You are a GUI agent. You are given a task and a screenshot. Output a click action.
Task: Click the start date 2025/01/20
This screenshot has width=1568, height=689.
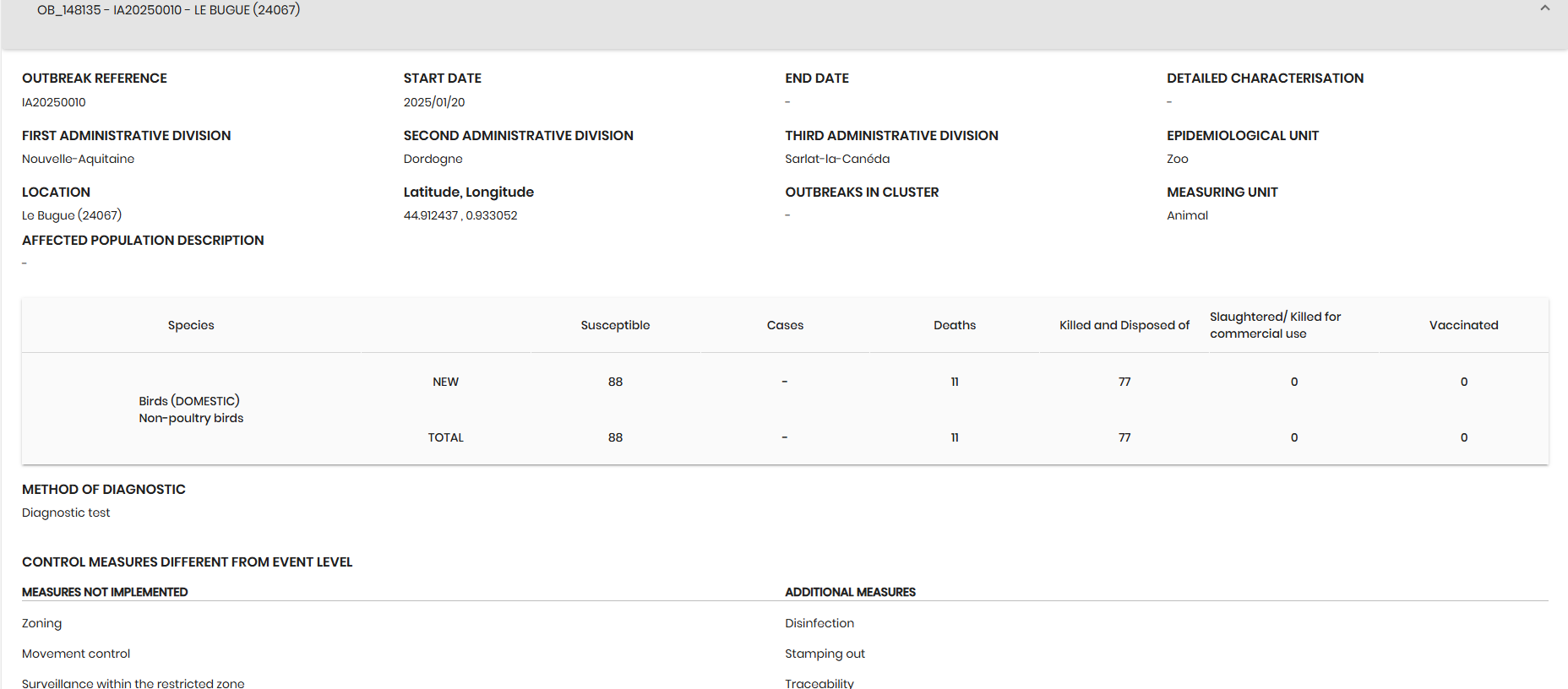click(x=434, y=102)
